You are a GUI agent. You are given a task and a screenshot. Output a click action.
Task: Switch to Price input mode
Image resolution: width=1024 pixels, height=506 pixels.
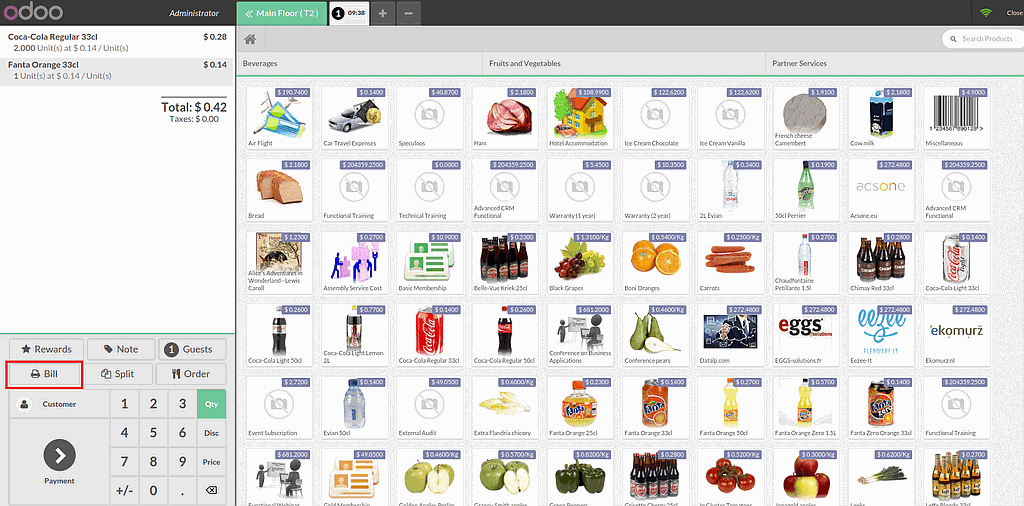(x=211, y=462)
